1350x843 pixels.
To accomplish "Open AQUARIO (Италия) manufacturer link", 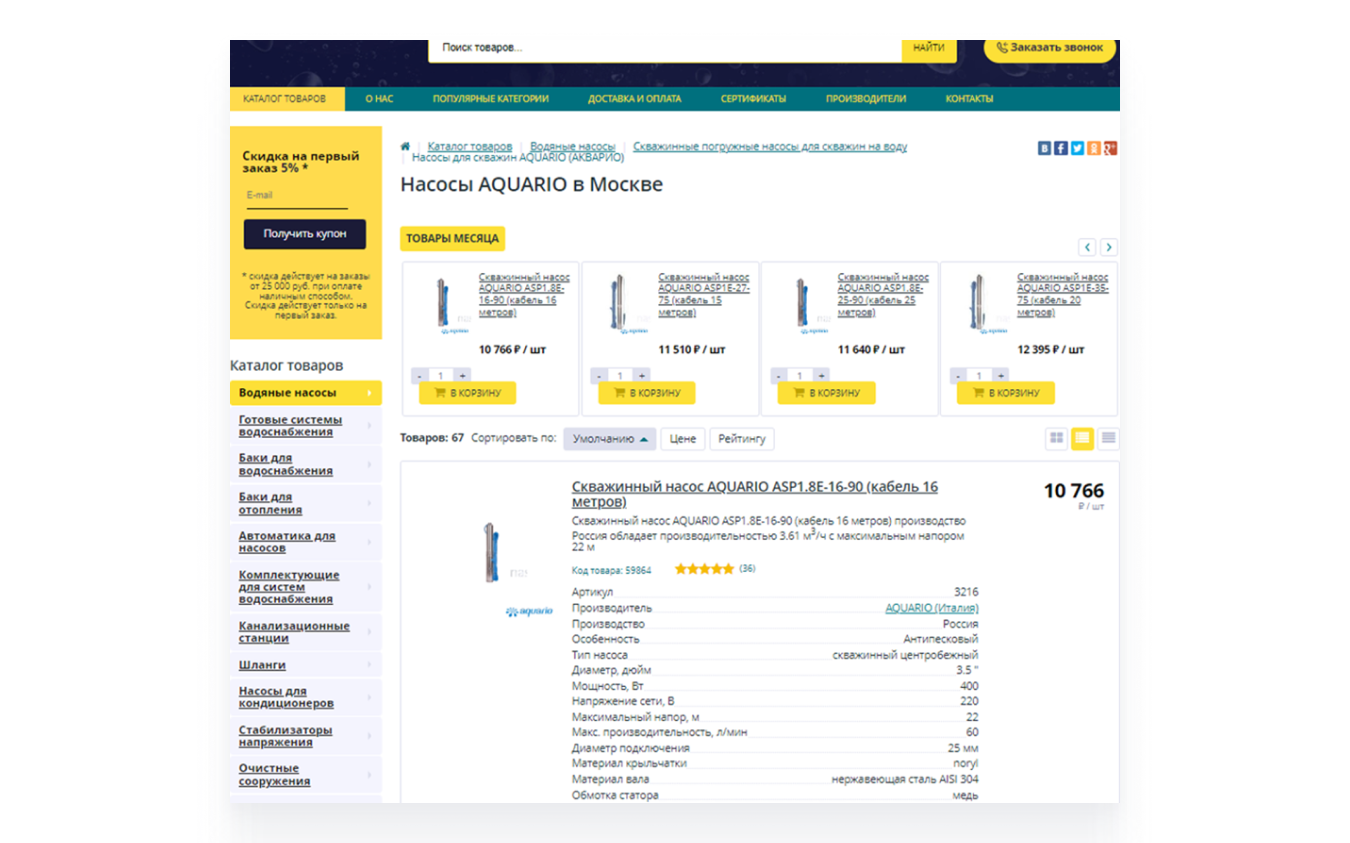I will pos(932,608).
